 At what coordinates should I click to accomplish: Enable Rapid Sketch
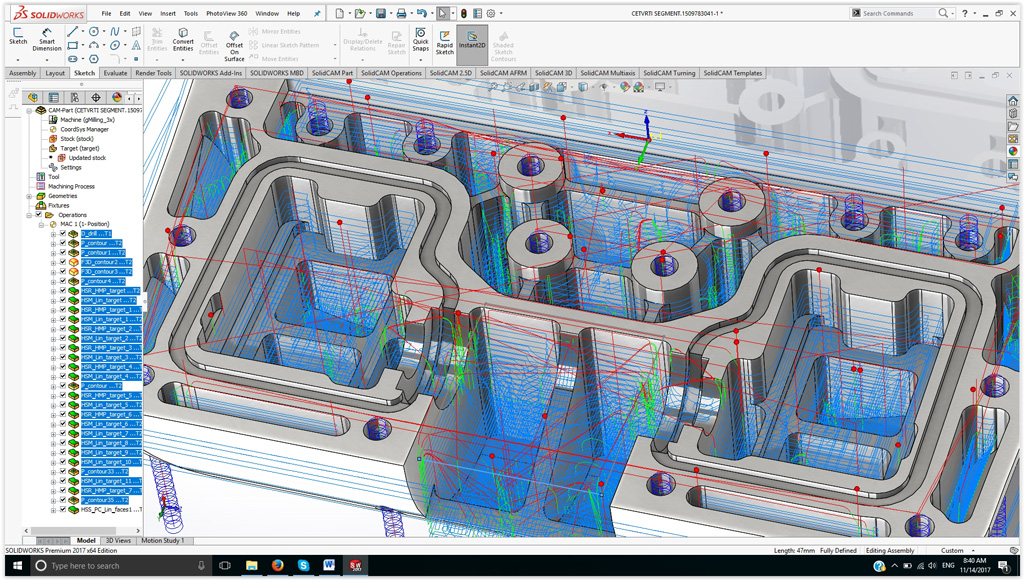tap(445, 42)
